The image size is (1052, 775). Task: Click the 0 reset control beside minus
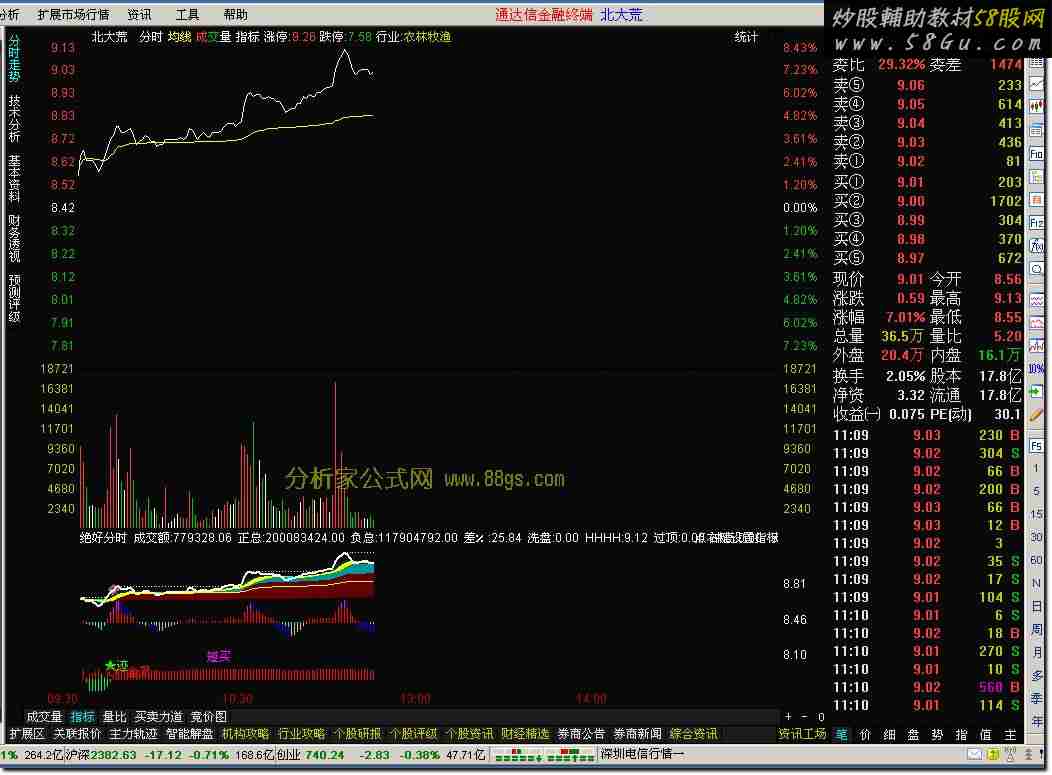pyautogui.click(x=821, y=717)
